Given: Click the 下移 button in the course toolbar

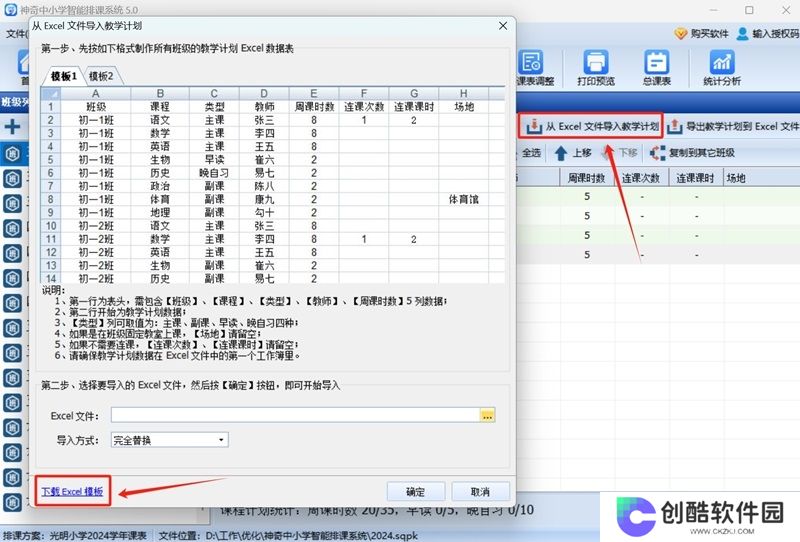Looking at the screenshot, I should pyautogui.click(x=620, y=153).
